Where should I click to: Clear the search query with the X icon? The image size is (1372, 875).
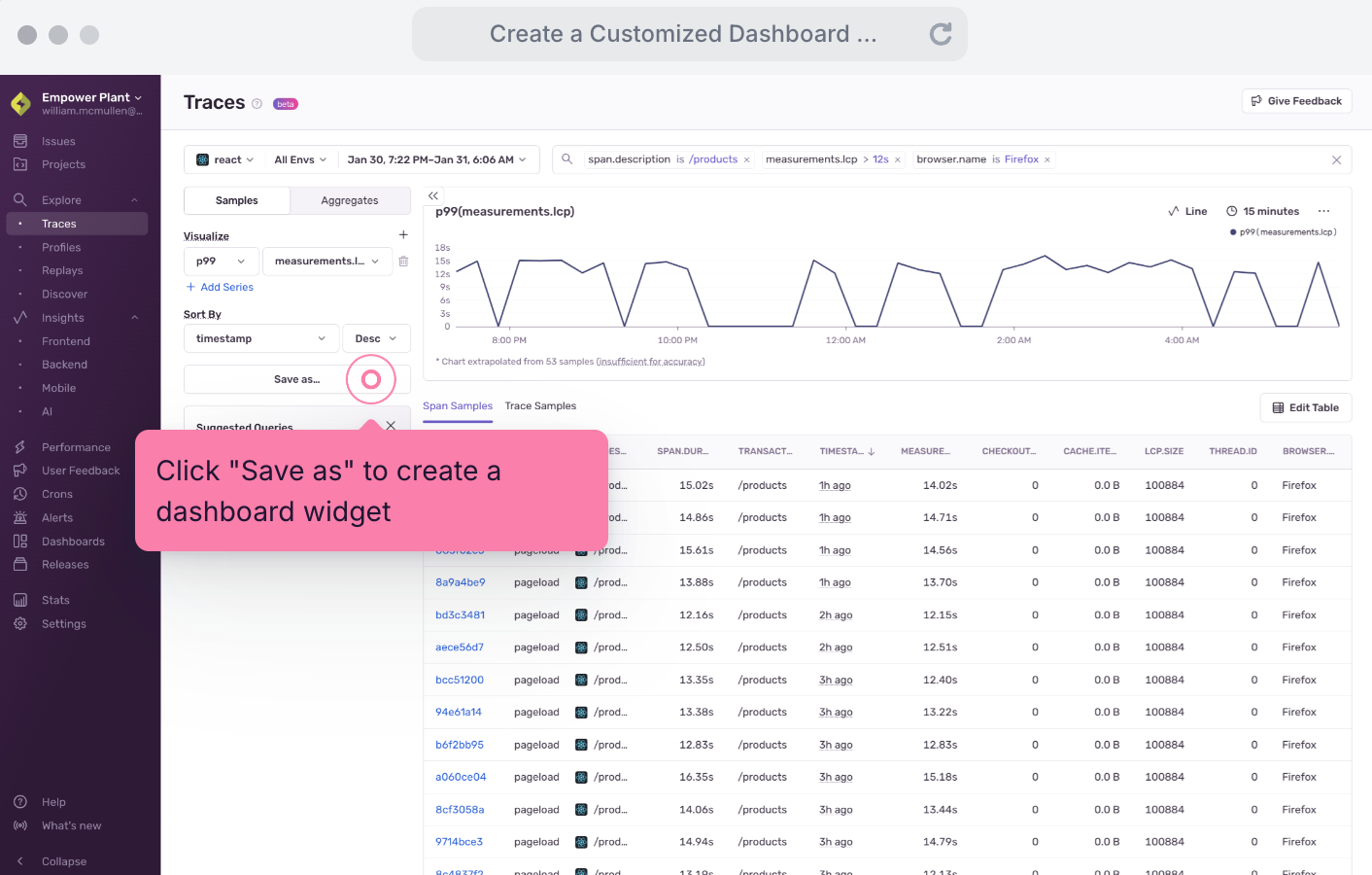pos(1336,160)
